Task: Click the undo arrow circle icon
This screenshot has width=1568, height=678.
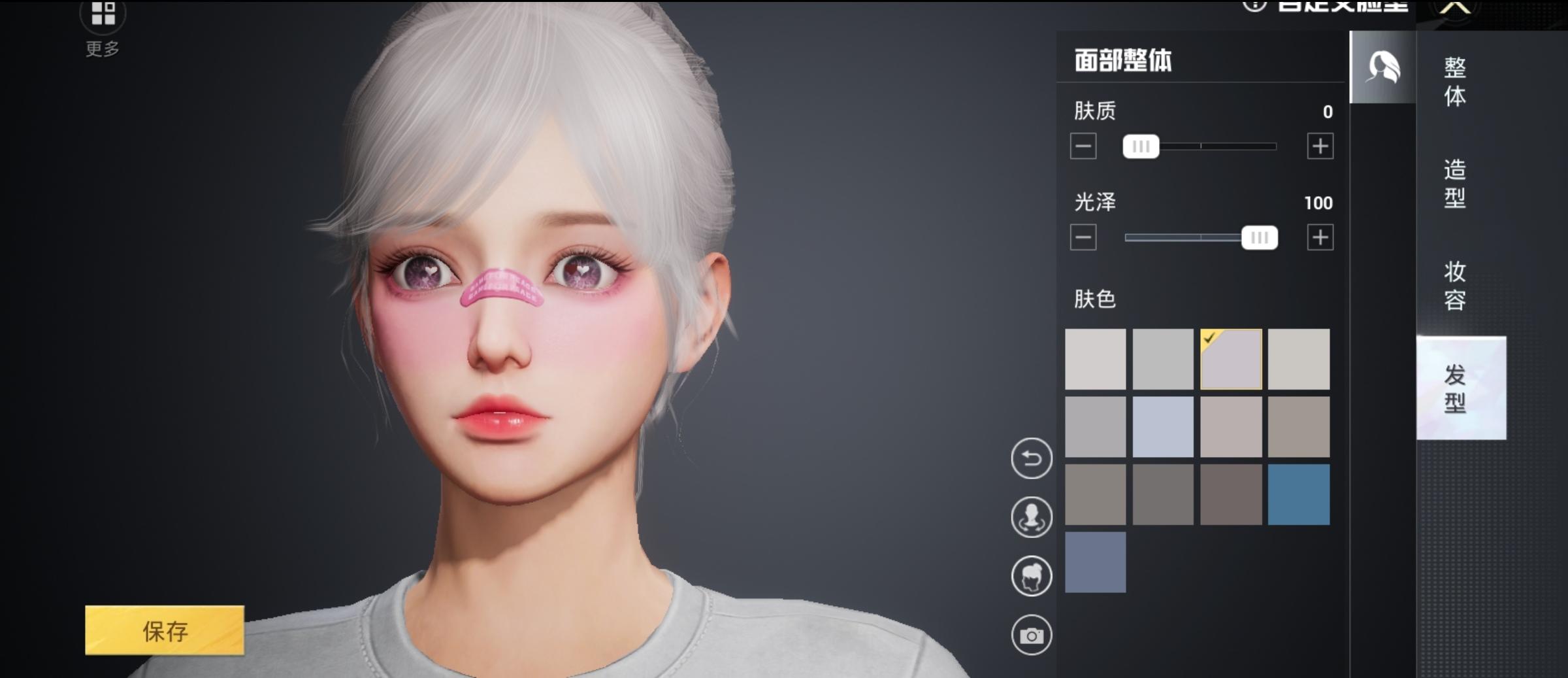Action: (1032, 458)
